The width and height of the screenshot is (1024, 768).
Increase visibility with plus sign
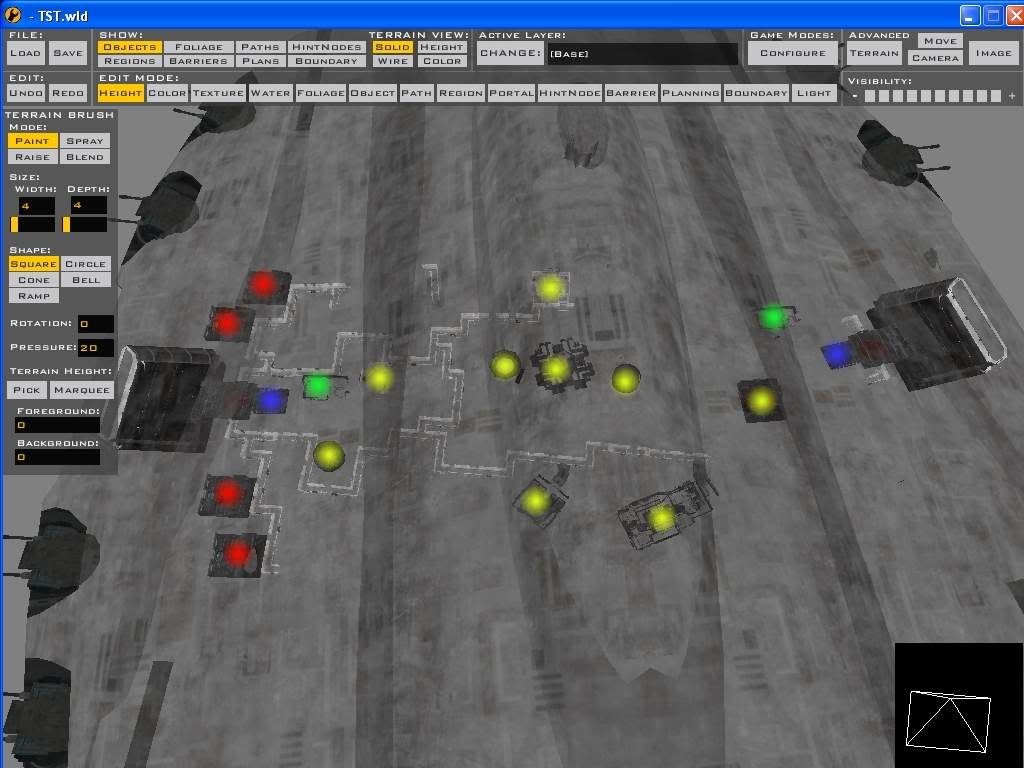click(1012, 96)
